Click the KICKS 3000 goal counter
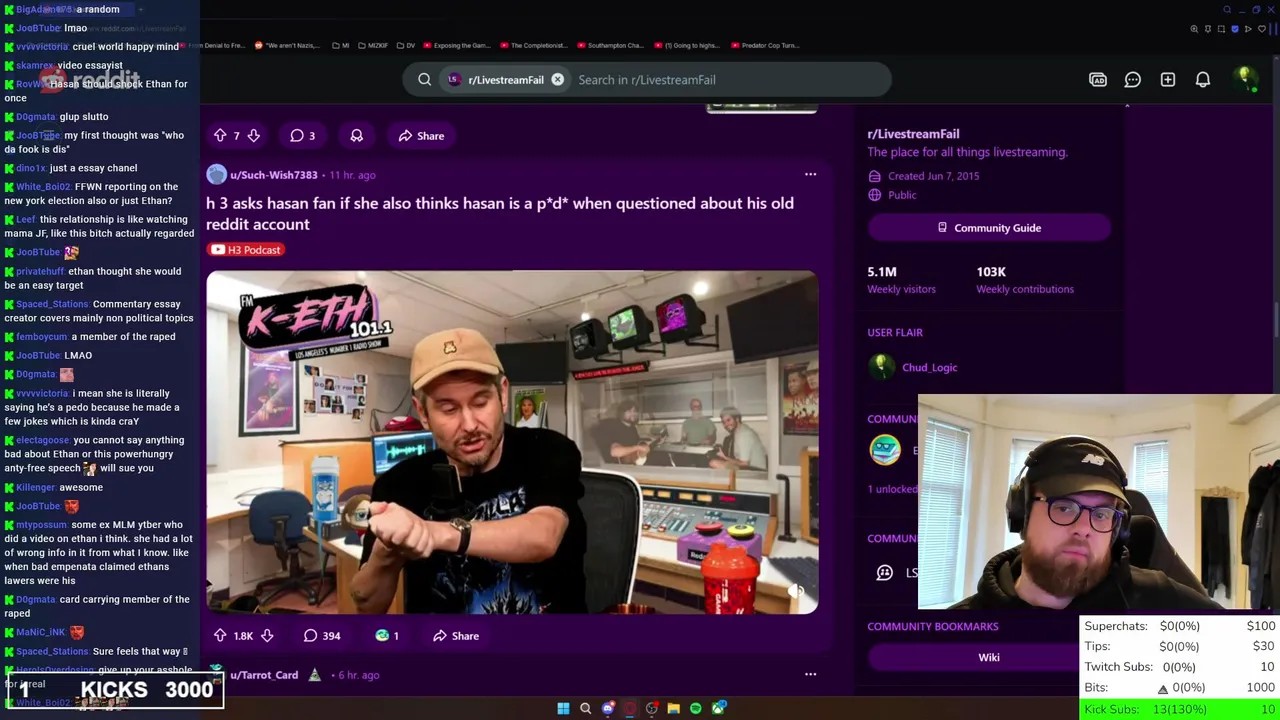Image resolution: width=1280 pixels, height=720 pixels. pos(114,689)
